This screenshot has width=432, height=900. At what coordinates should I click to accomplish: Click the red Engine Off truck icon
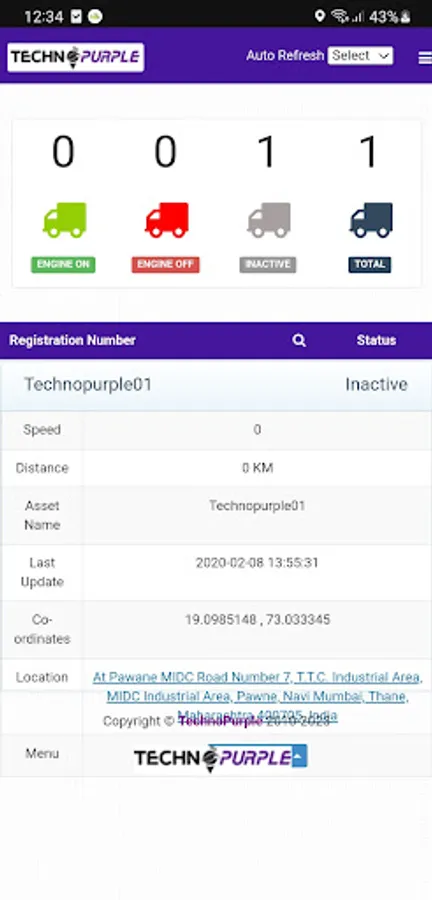166,220
